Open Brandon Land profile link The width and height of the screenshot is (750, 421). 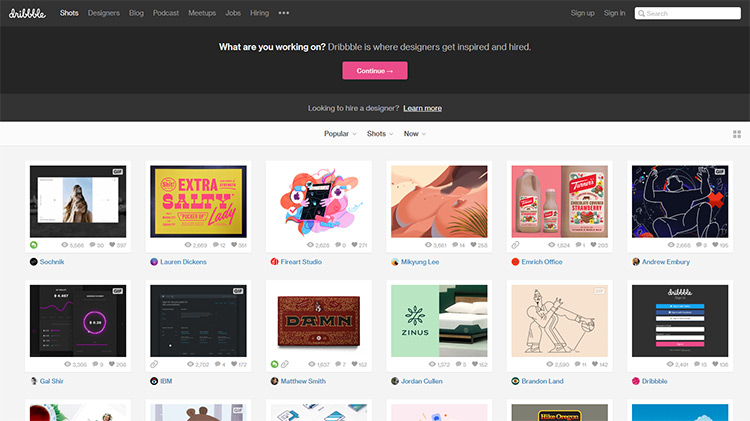pyautogui.click(x=542, y=381)
